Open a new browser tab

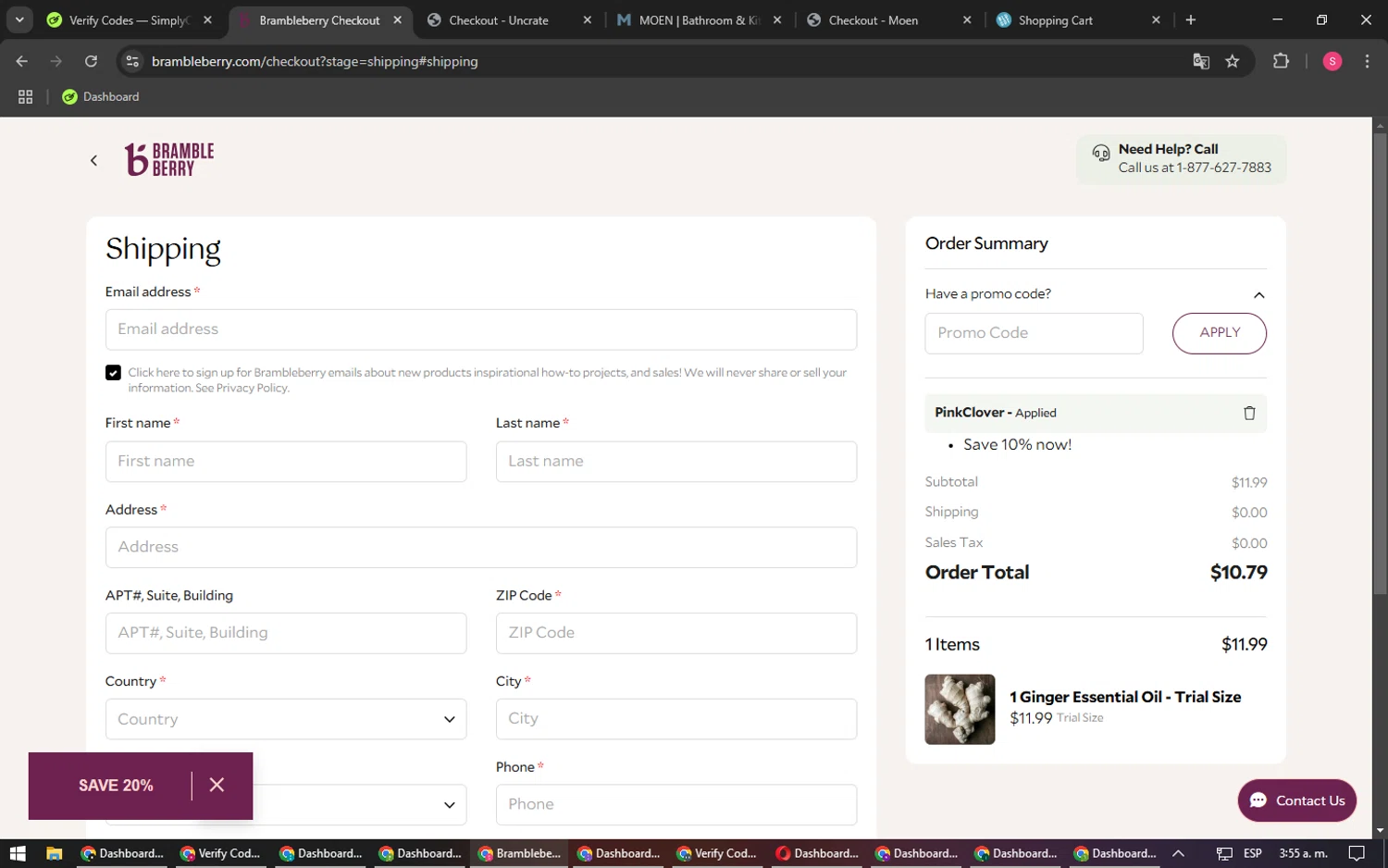click(x=1190, y=19)
